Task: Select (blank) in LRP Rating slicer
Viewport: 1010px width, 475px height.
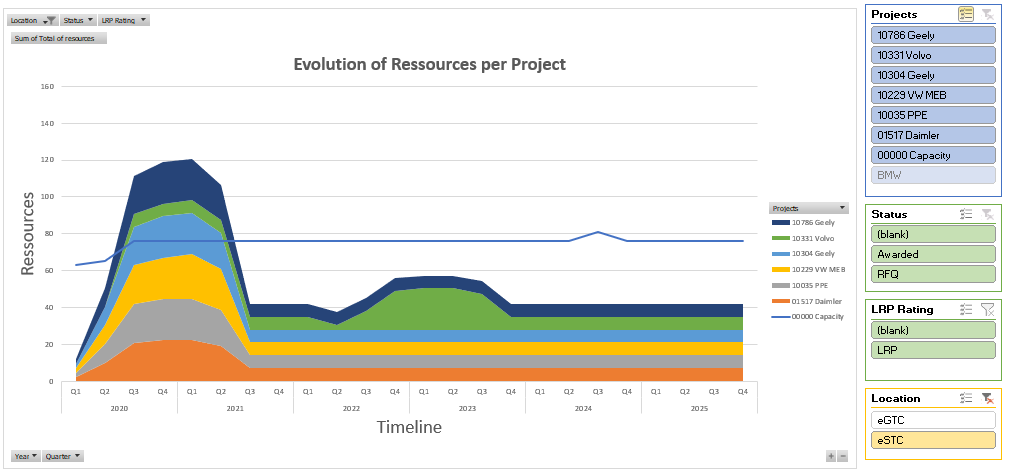Action: 933,330
